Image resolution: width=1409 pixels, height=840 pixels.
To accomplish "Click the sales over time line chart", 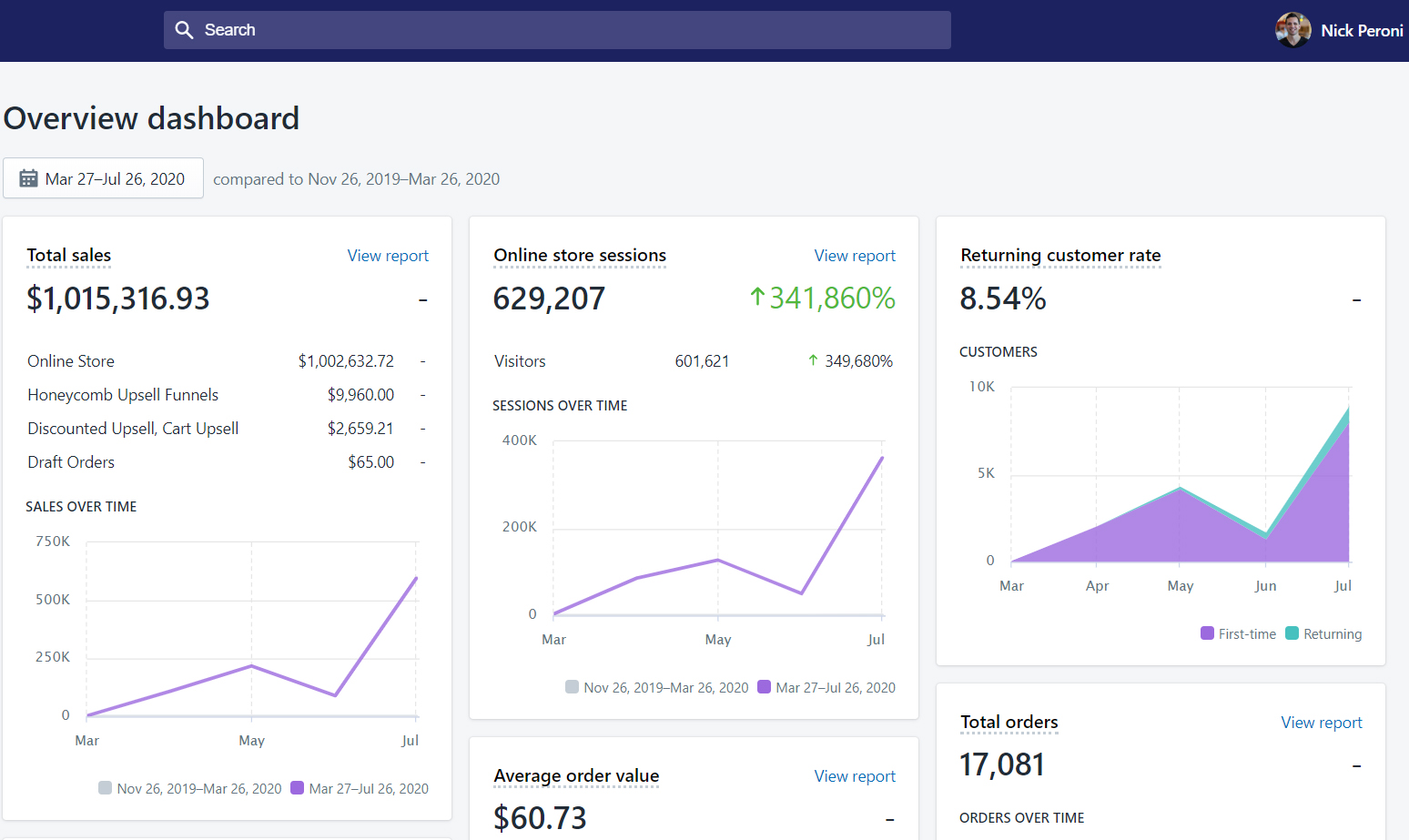I will 252,630.
